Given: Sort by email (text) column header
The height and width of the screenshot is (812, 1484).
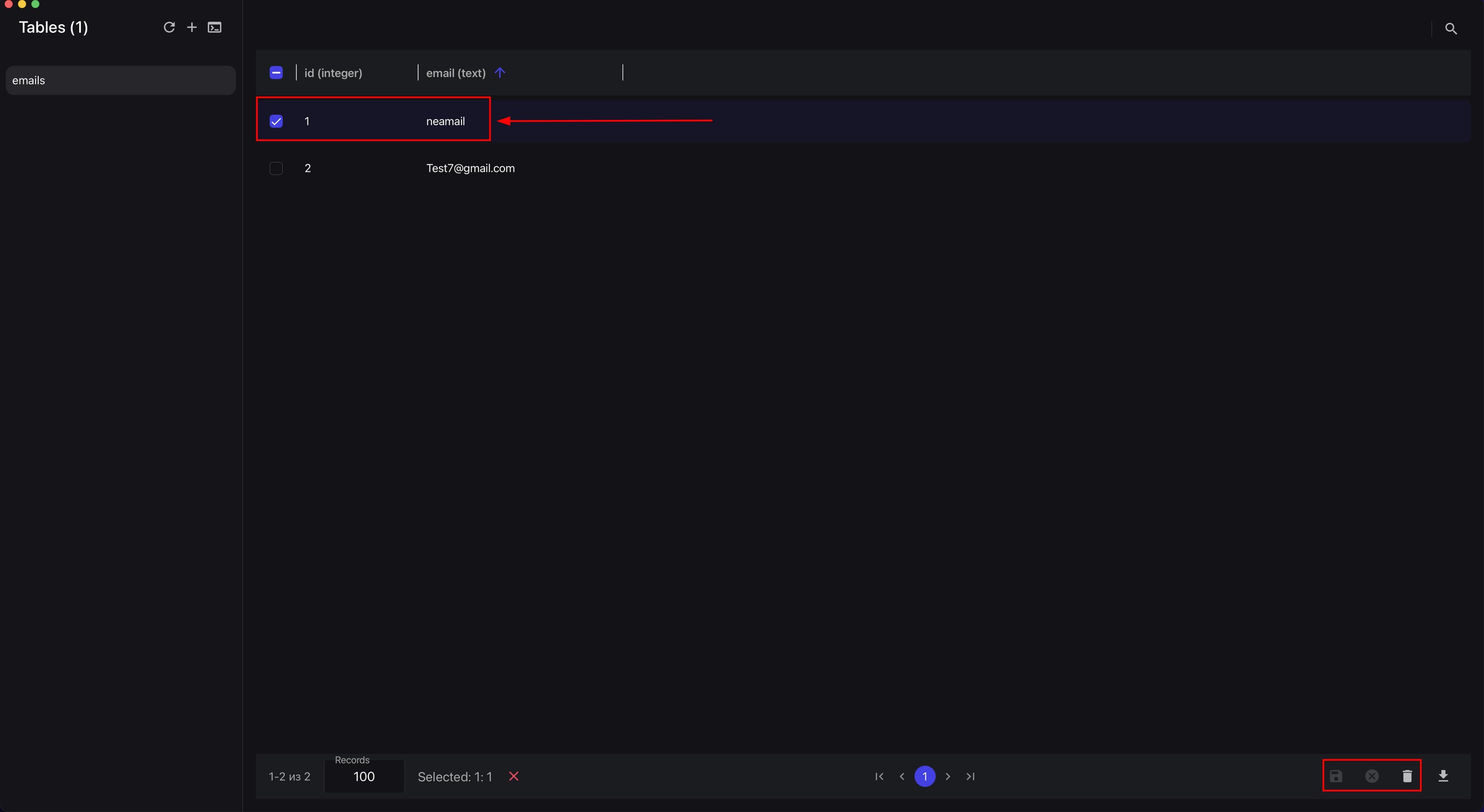Looking at the screenshot, I should click(456, 73).
